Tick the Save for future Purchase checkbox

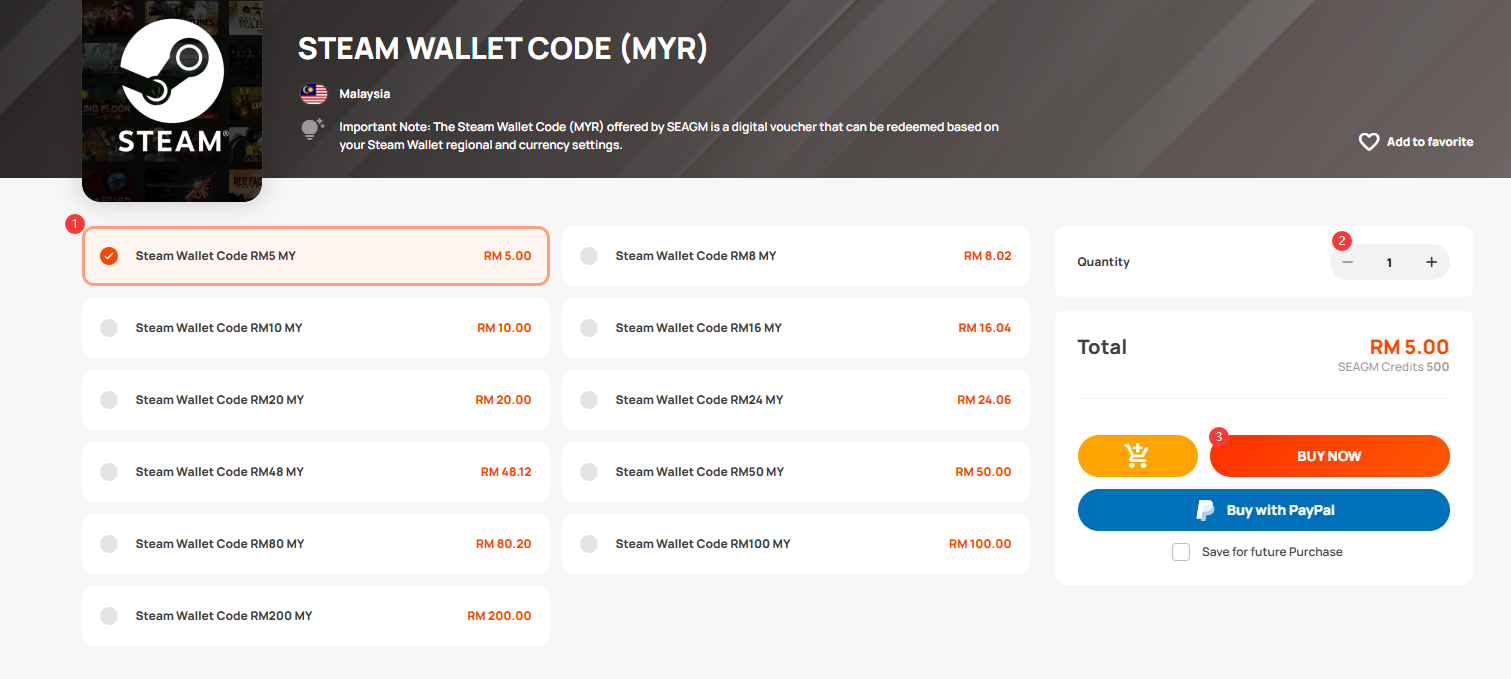1181,552
